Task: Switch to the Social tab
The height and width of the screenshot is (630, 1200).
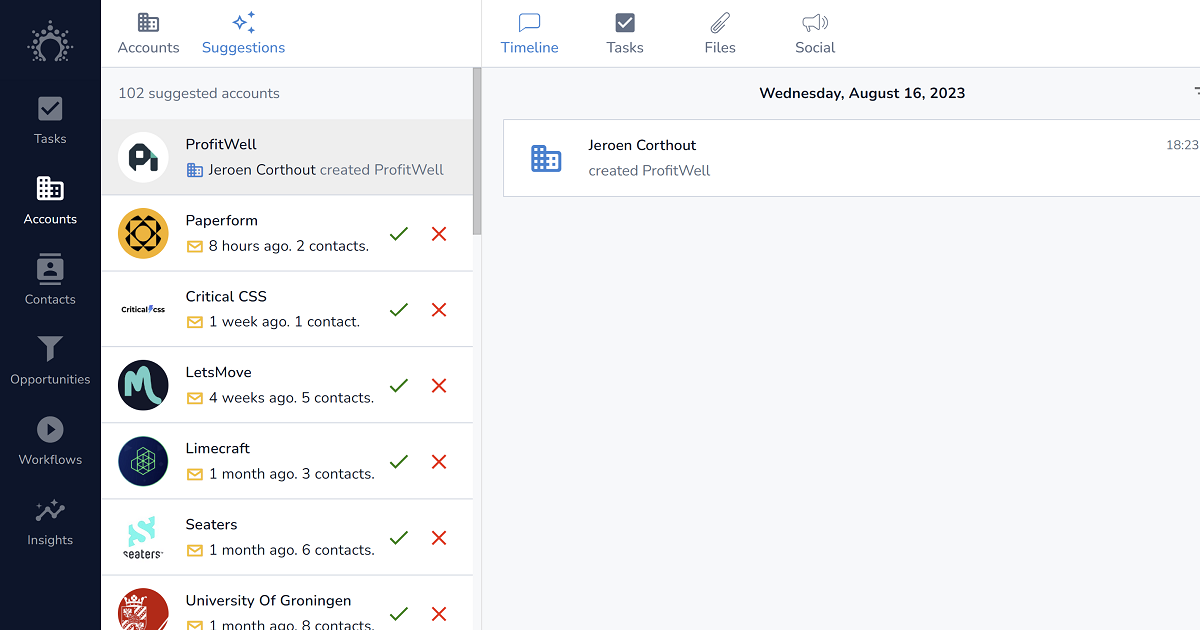Action: 815,34
